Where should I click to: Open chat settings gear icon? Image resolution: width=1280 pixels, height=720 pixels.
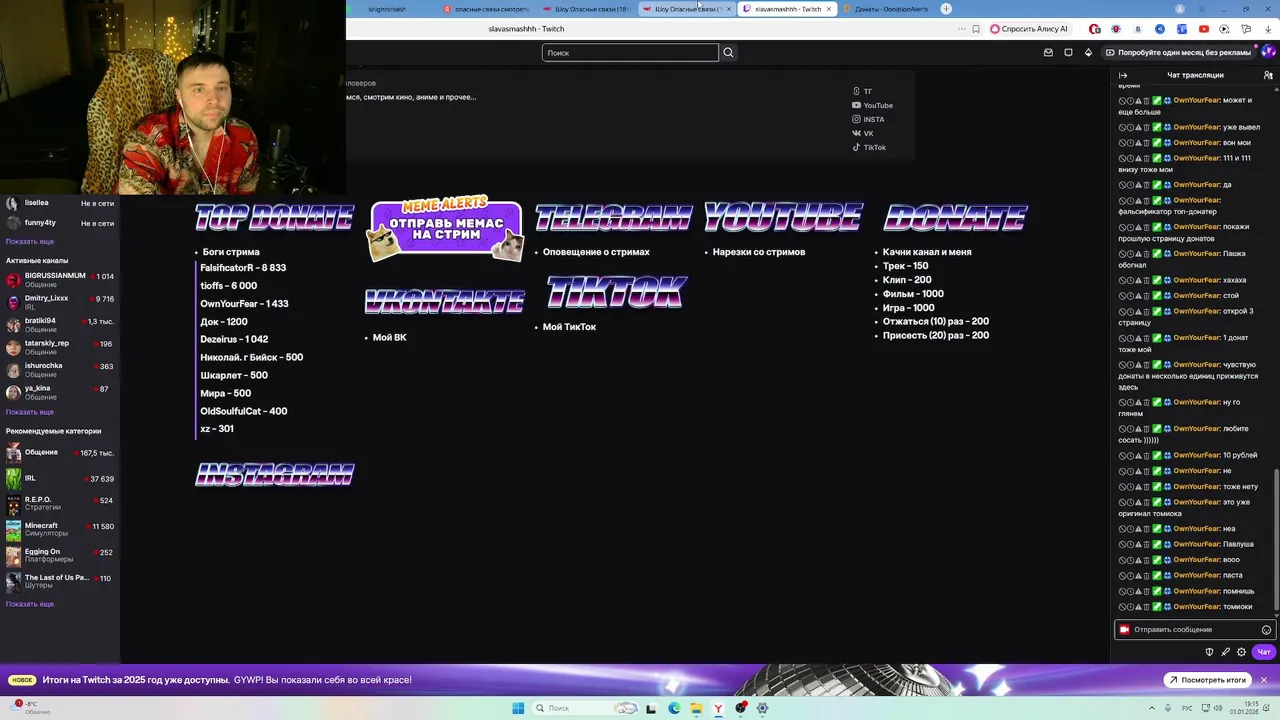click(x=1241, y=652)
